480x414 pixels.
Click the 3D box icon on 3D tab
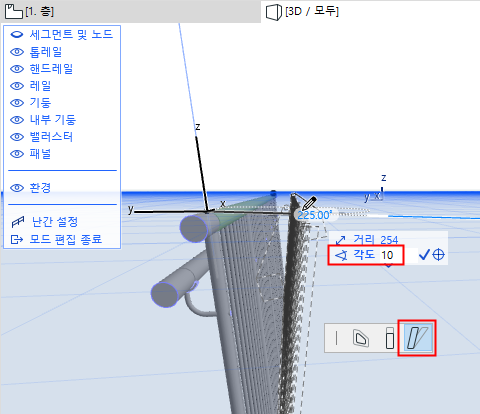point(274,12)
